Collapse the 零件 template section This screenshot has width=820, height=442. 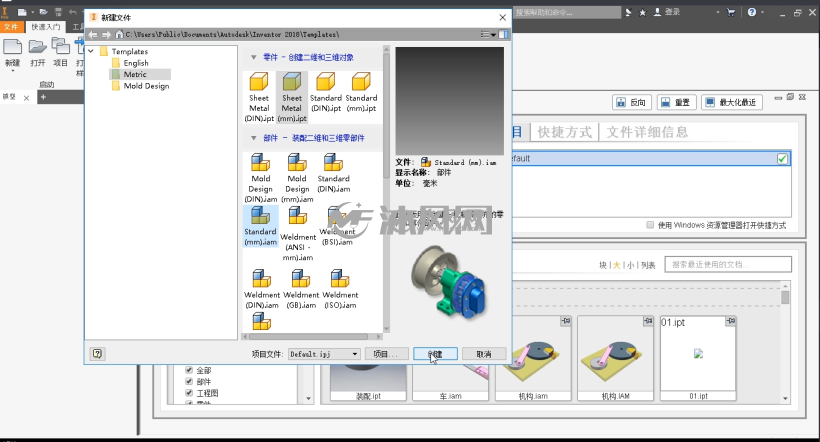[x=254, y=58]
